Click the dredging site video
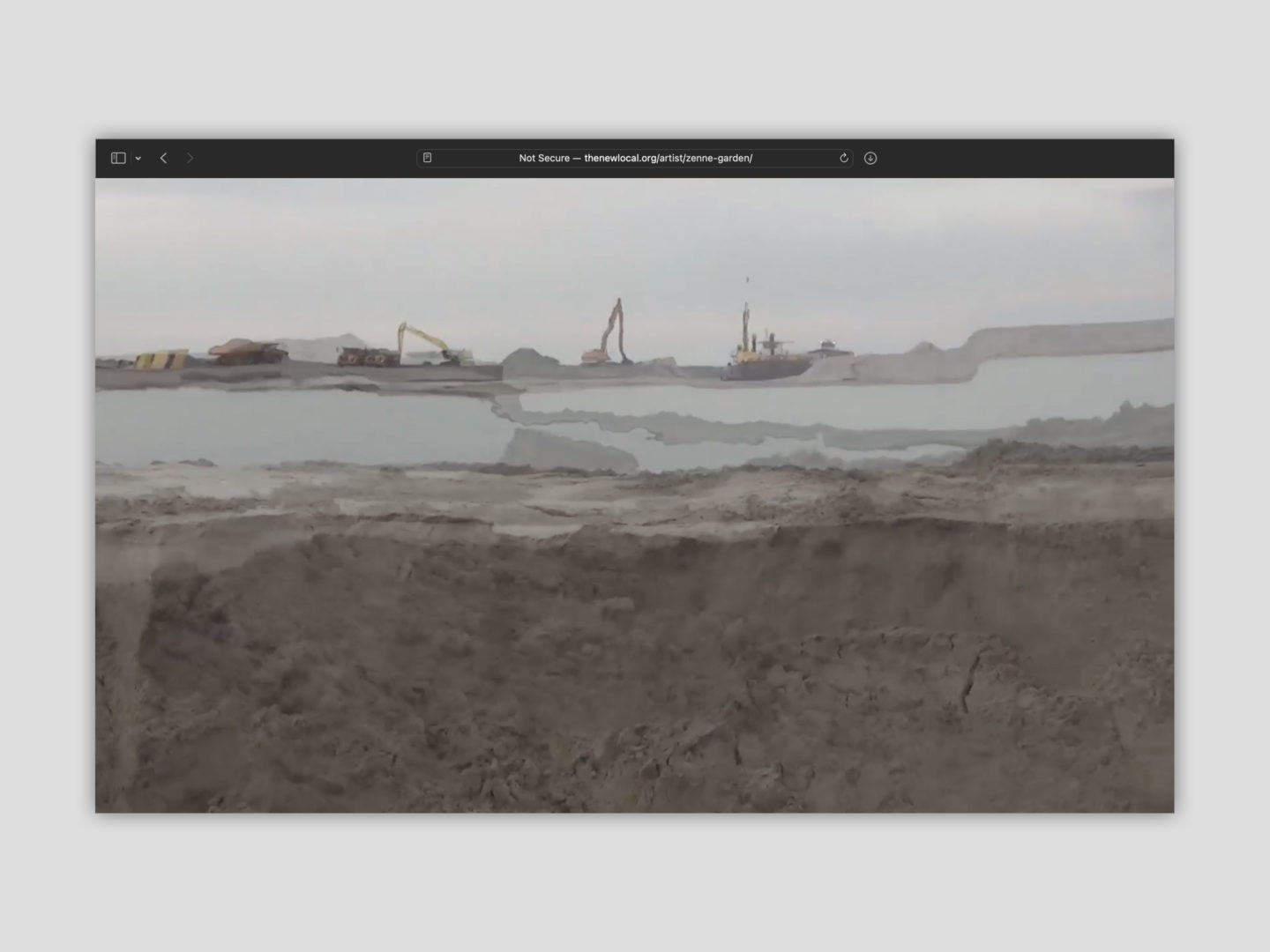Viewport: 1270px width, 952px height. [635, 495]
